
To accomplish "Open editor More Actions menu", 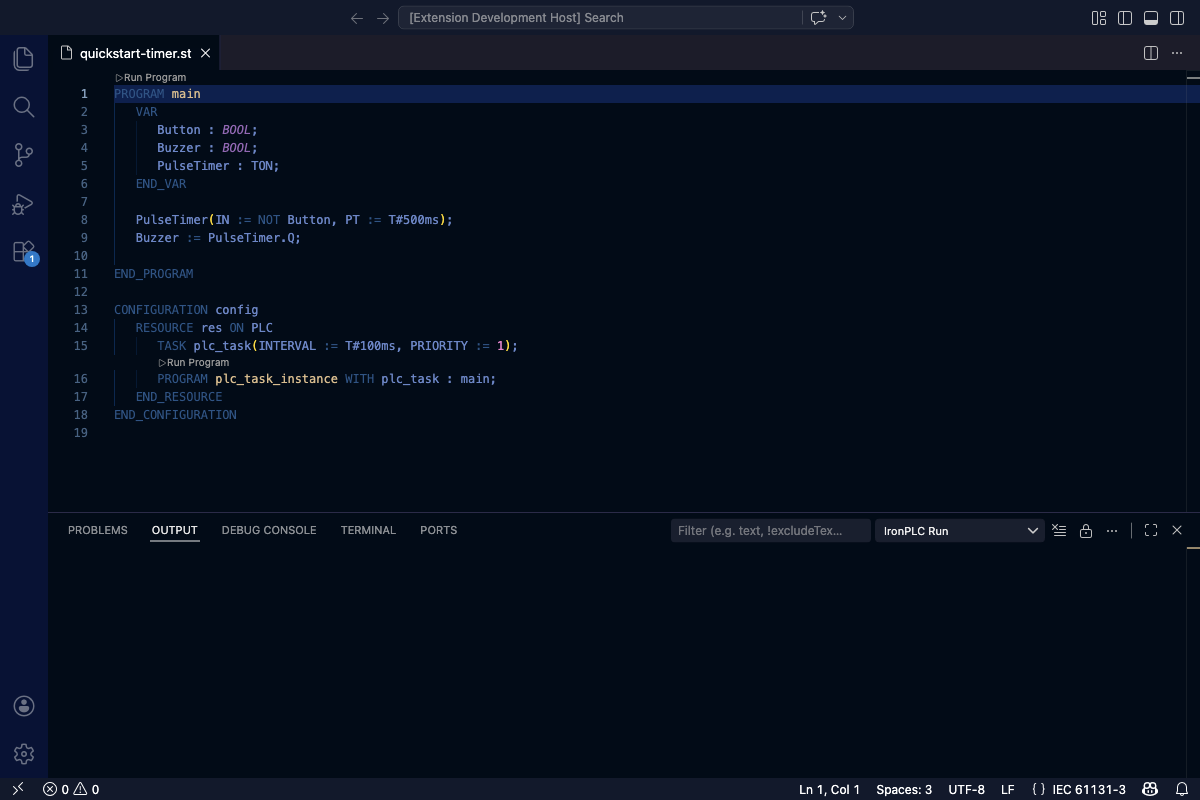I will (x=1177, y=53).
